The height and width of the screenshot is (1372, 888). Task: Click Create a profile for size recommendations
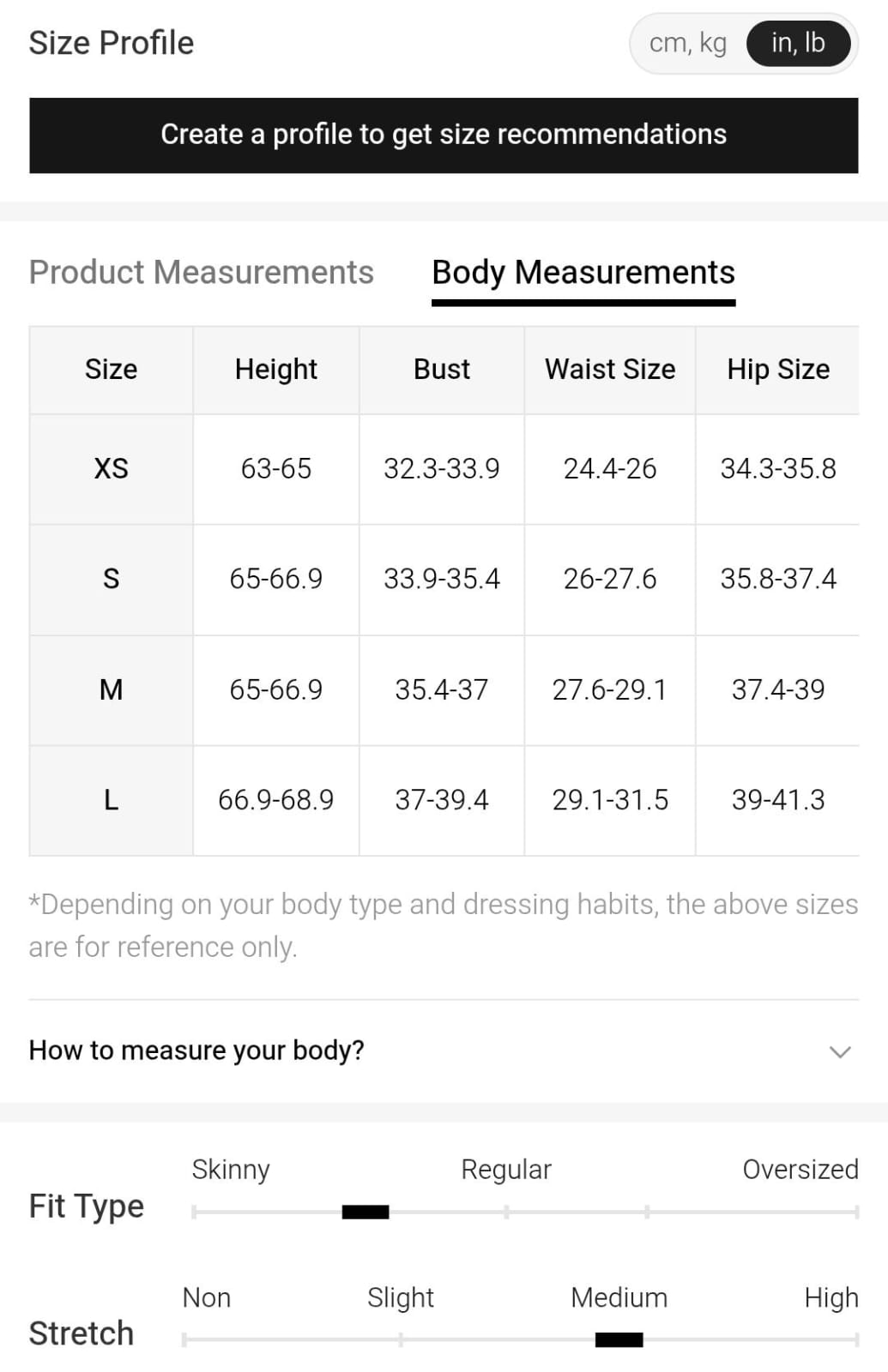pyautogui.click(x=444, y=135)
